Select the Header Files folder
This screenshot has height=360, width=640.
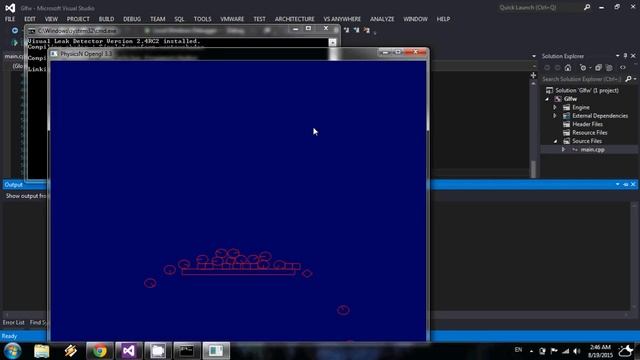pos(587,124)
